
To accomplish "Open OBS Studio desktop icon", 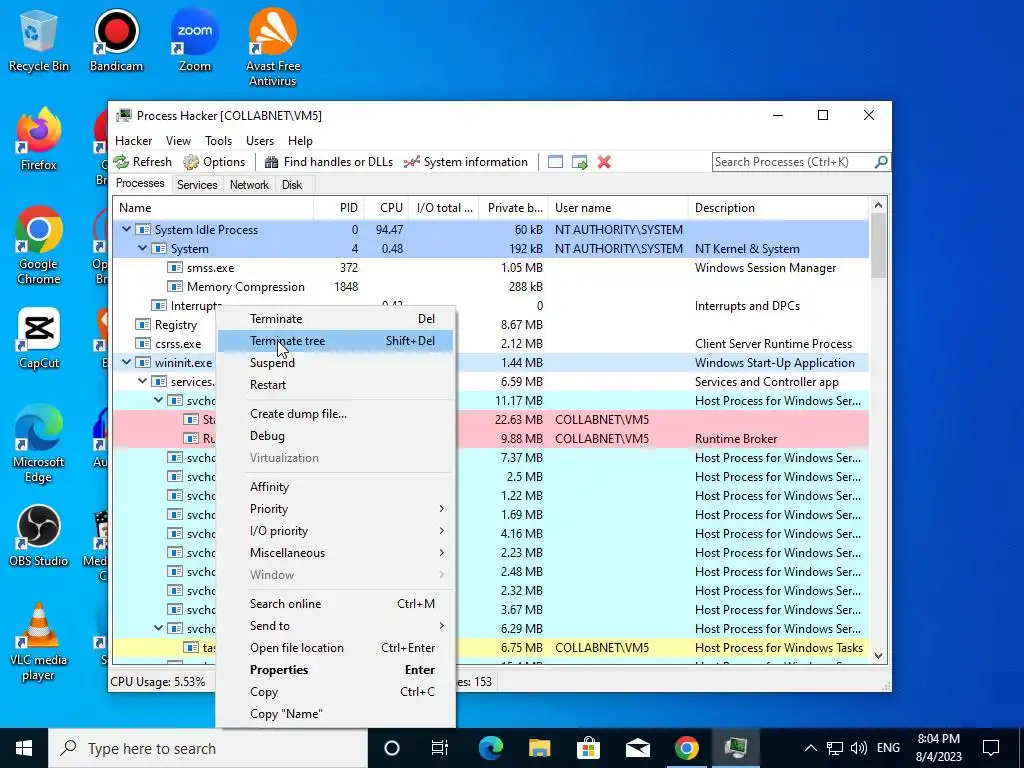I will pyautogui.click(x=39, y=536).
